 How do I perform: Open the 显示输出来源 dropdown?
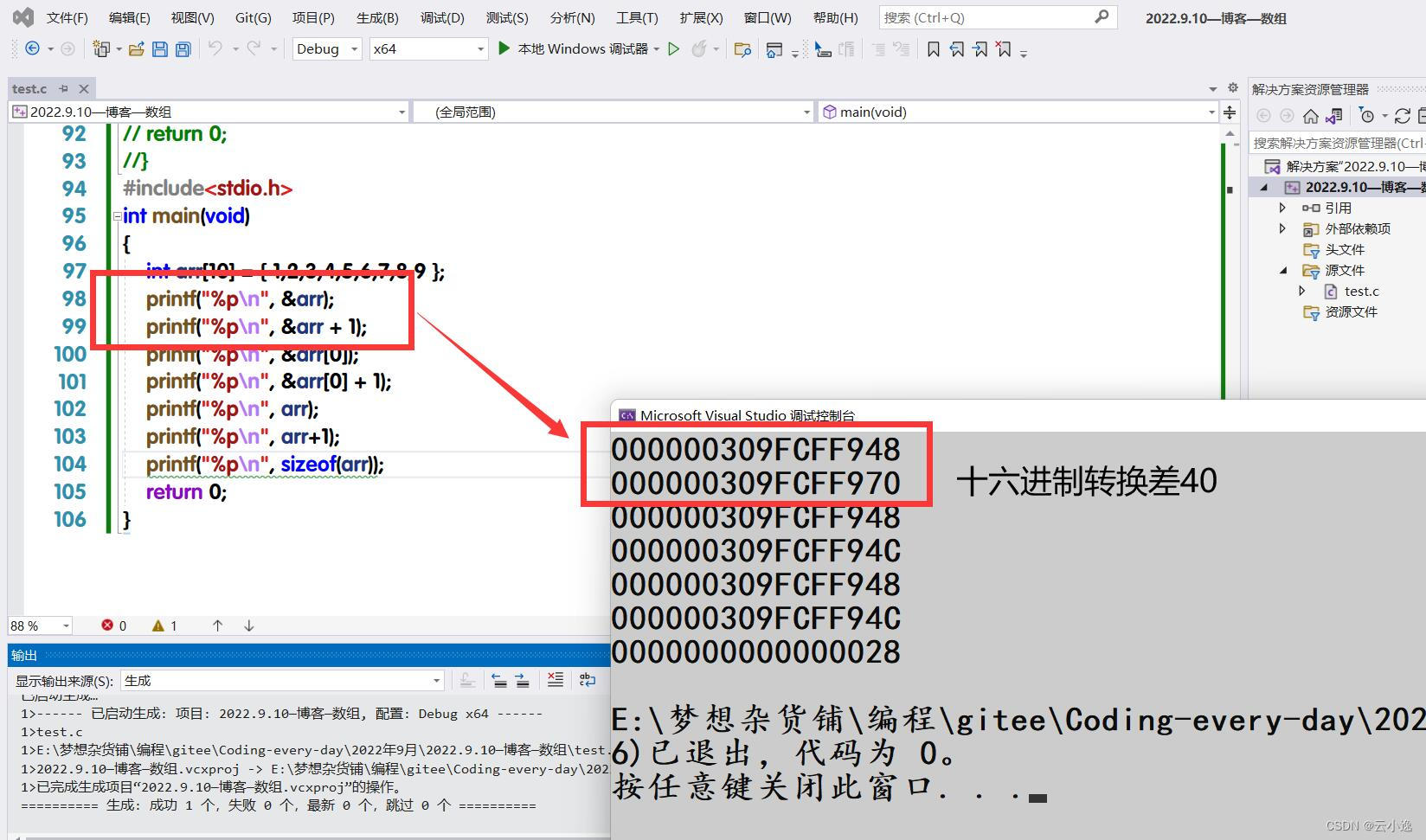point(283,681)
